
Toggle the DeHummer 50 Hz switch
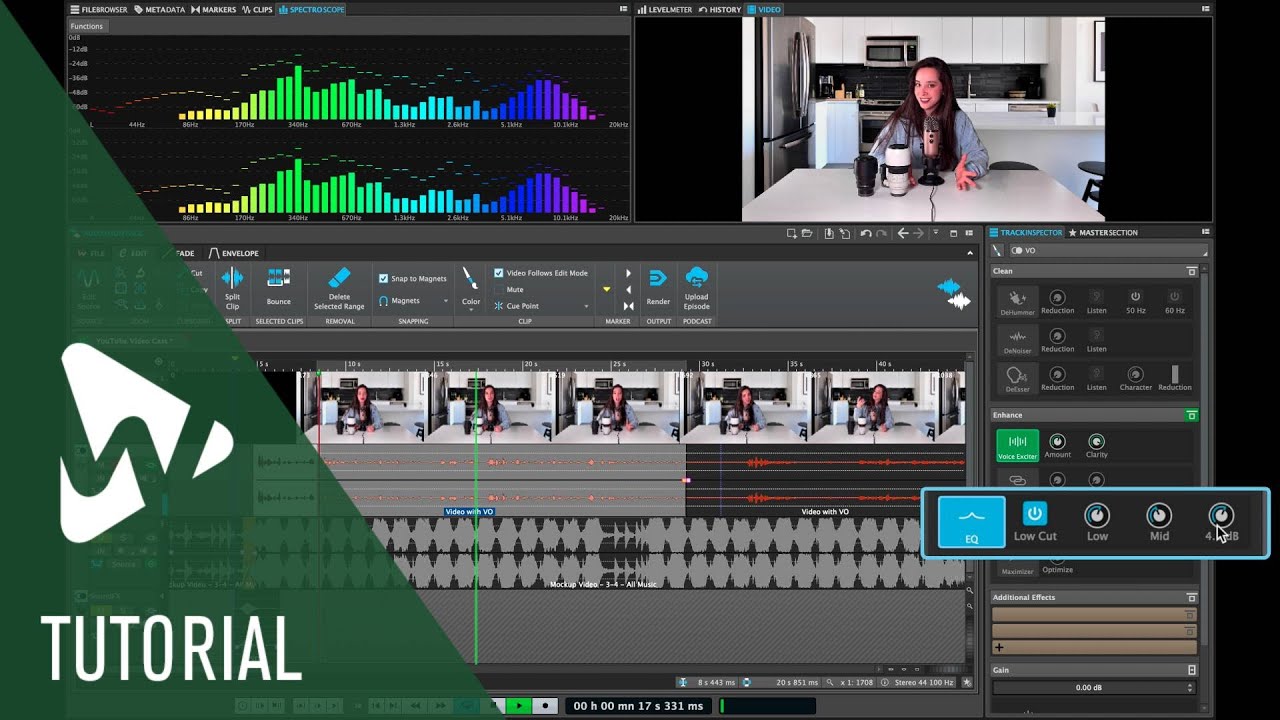(1135, 297)
